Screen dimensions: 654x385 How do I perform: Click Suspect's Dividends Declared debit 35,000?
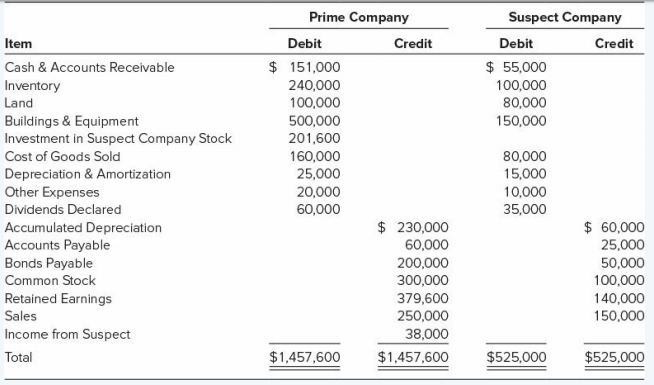click(524, 209)
